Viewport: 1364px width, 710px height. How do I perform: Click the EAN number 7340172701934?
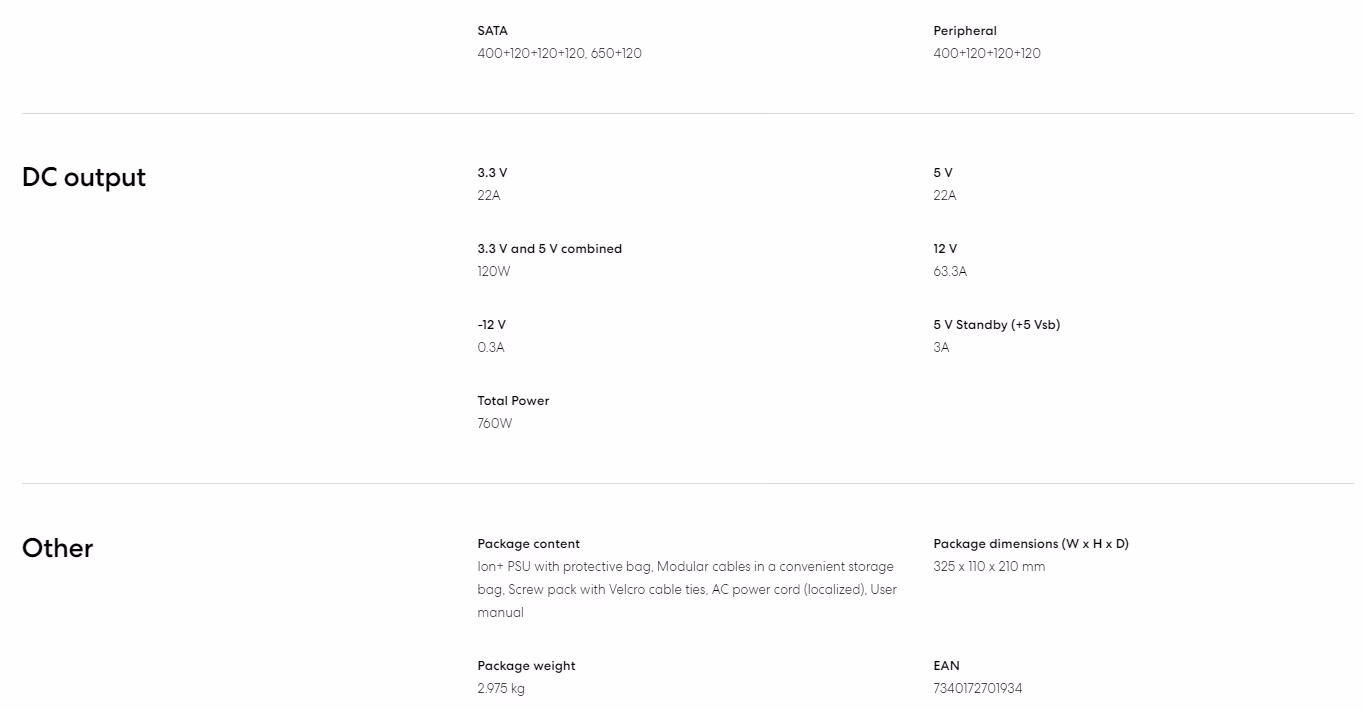[x=978, y=688]
